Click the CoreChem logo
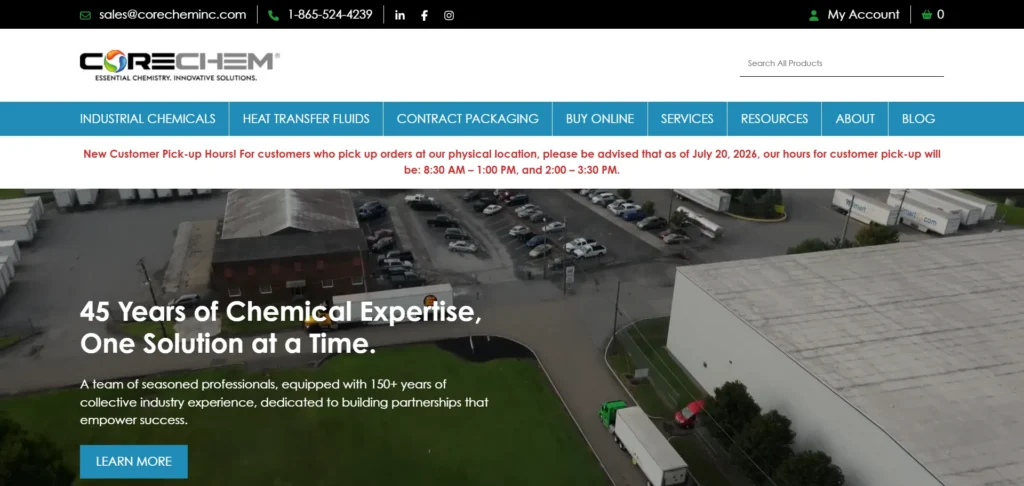The image size is (1024, 486). (x=180, y=65)
